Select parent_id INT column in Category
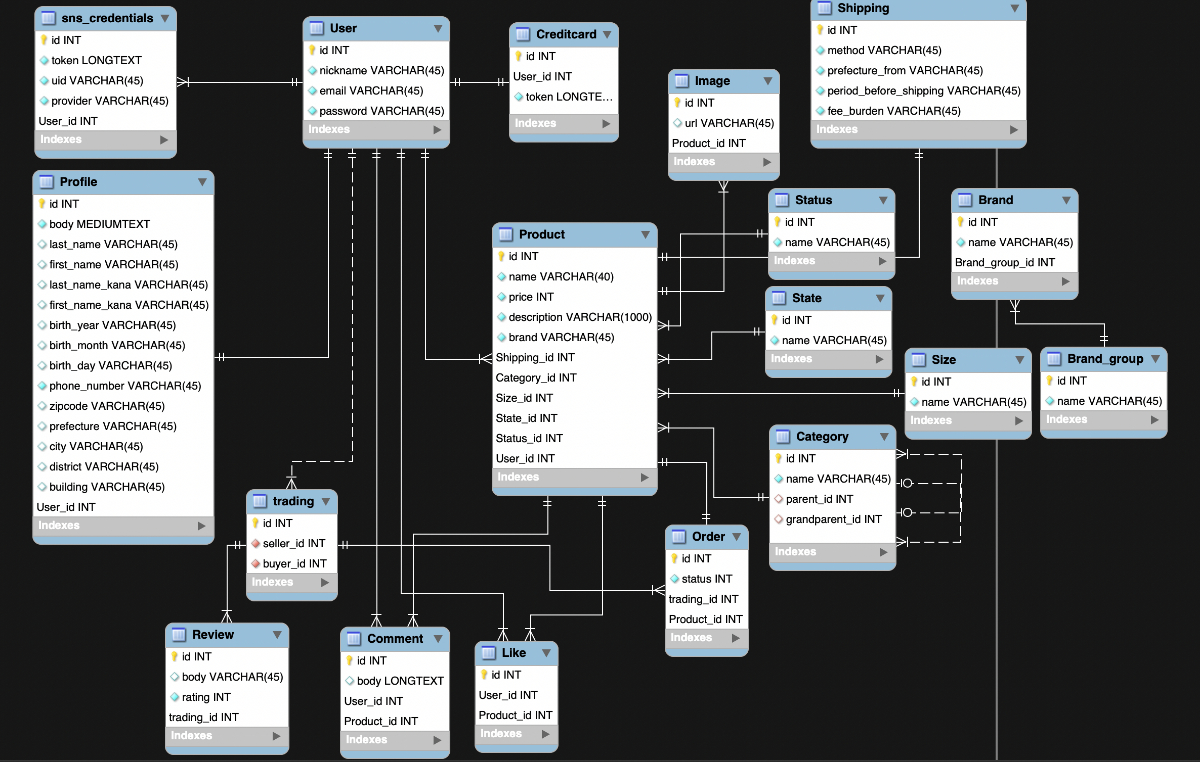The image size is (1200, 762). [x=819, y=499]
